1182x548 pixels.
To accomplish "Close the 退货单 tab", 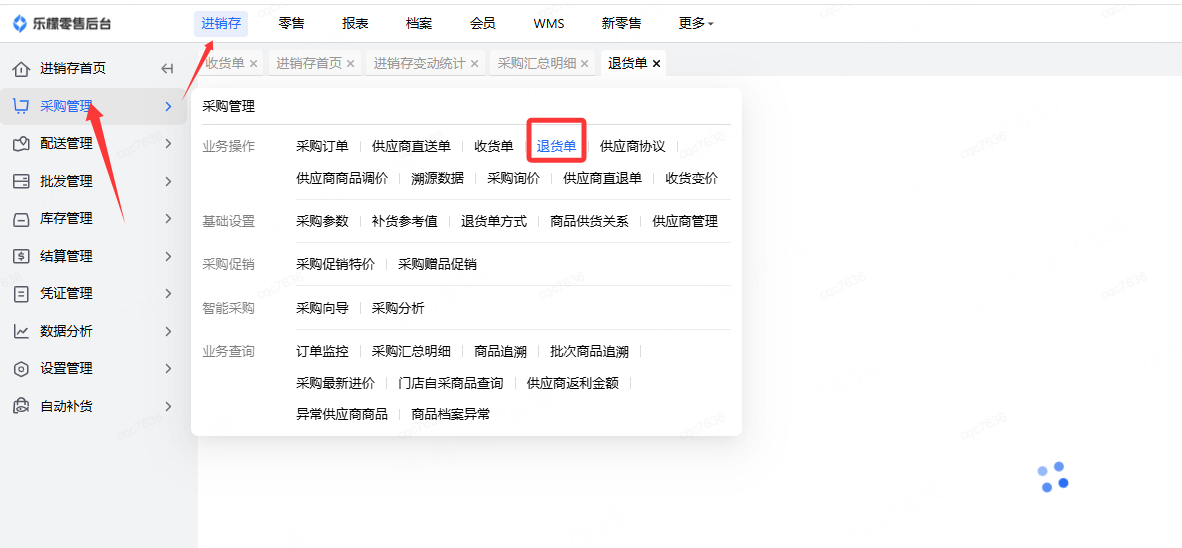I will tap(657, 64).
